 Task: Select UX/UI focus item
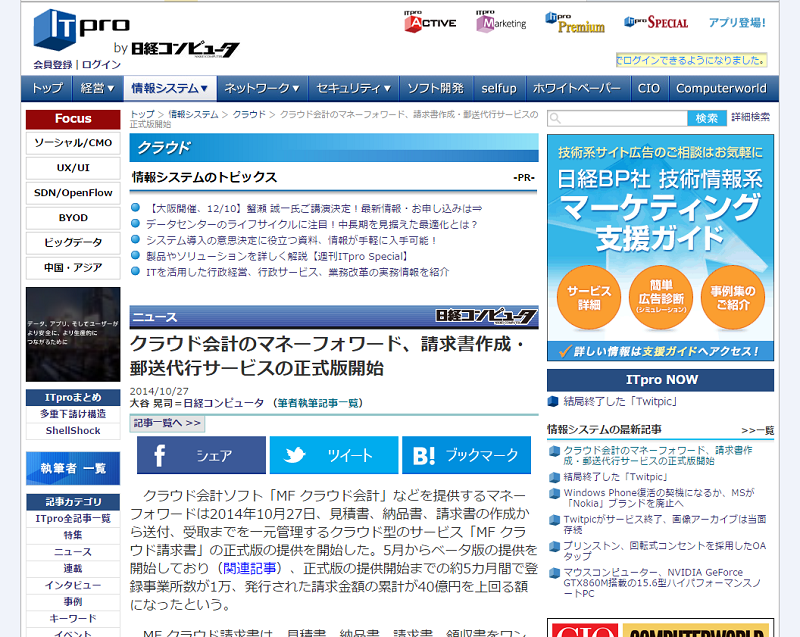(73, 168)
